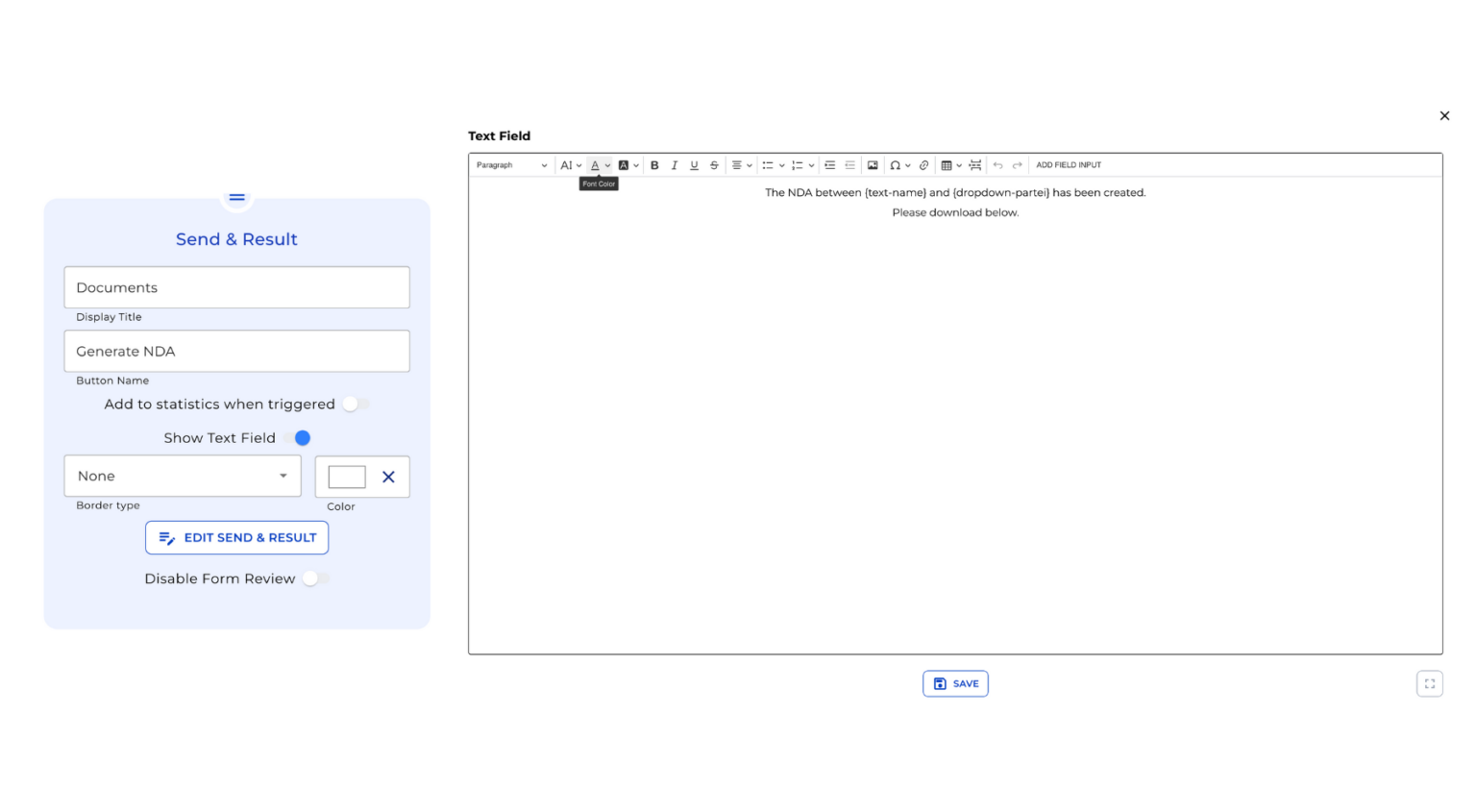Click the SAVE button
1476x812 pixels.
(955, 684)
